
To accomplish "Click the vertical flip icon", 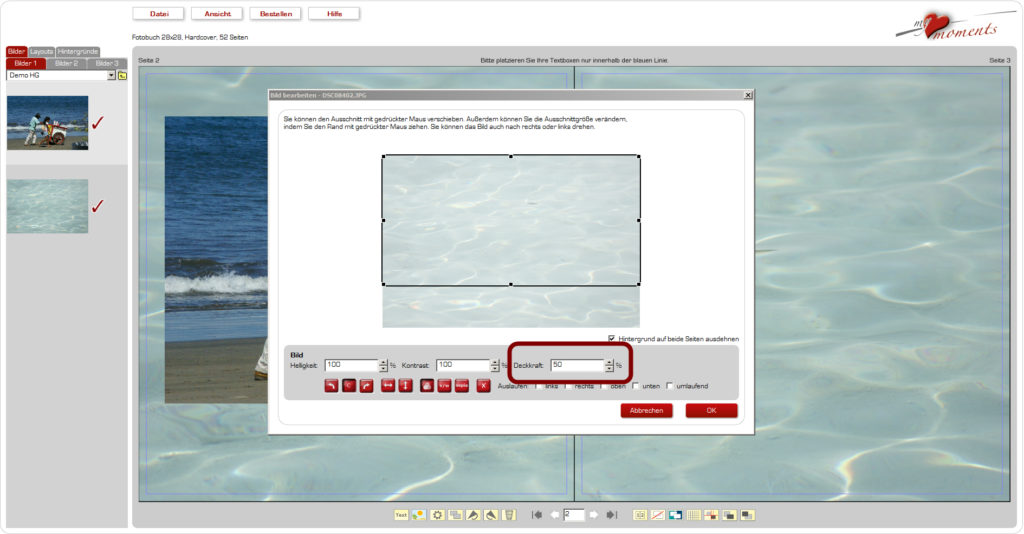I will 405,386.
